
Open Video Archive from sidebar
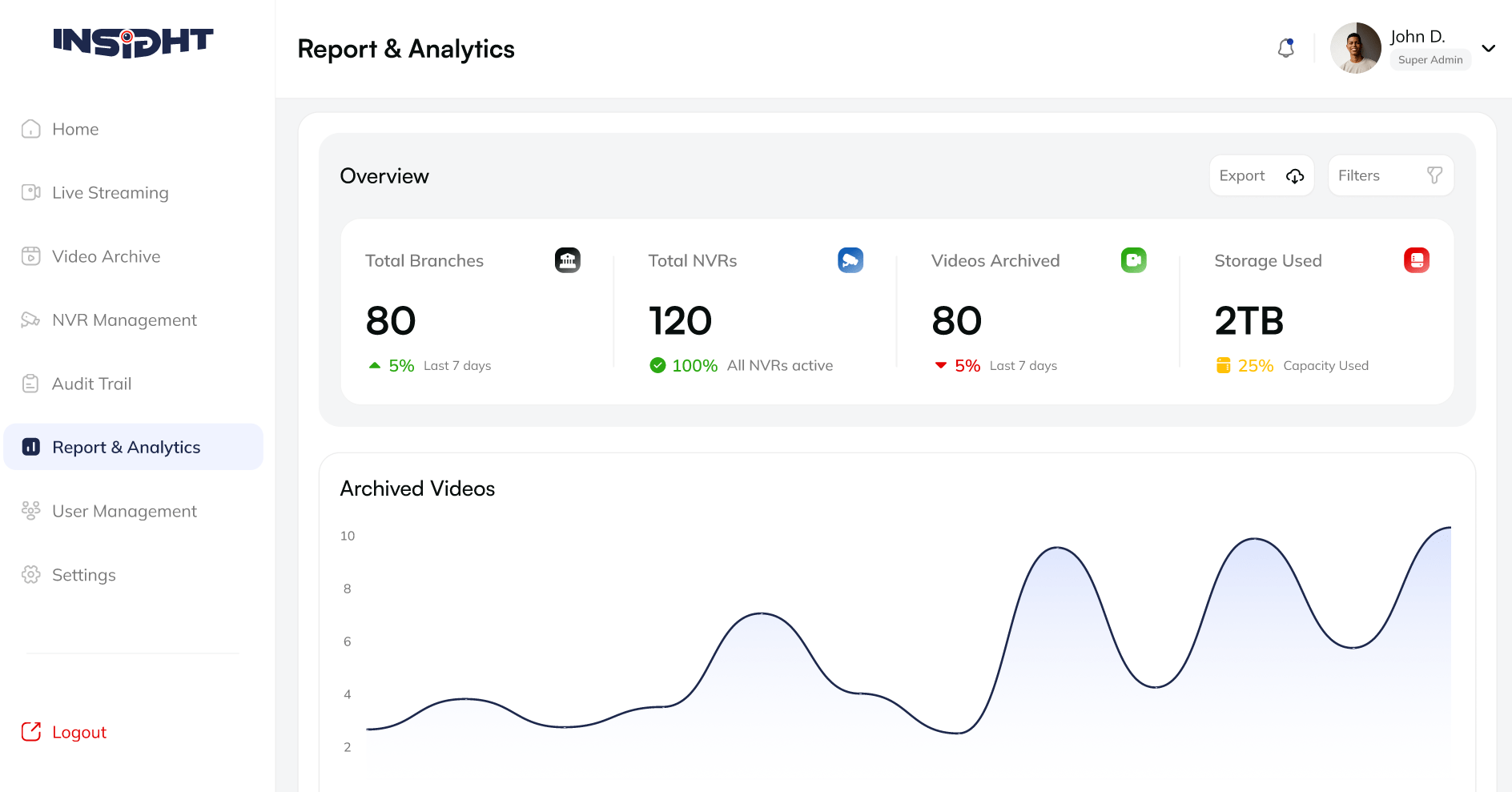106,256
